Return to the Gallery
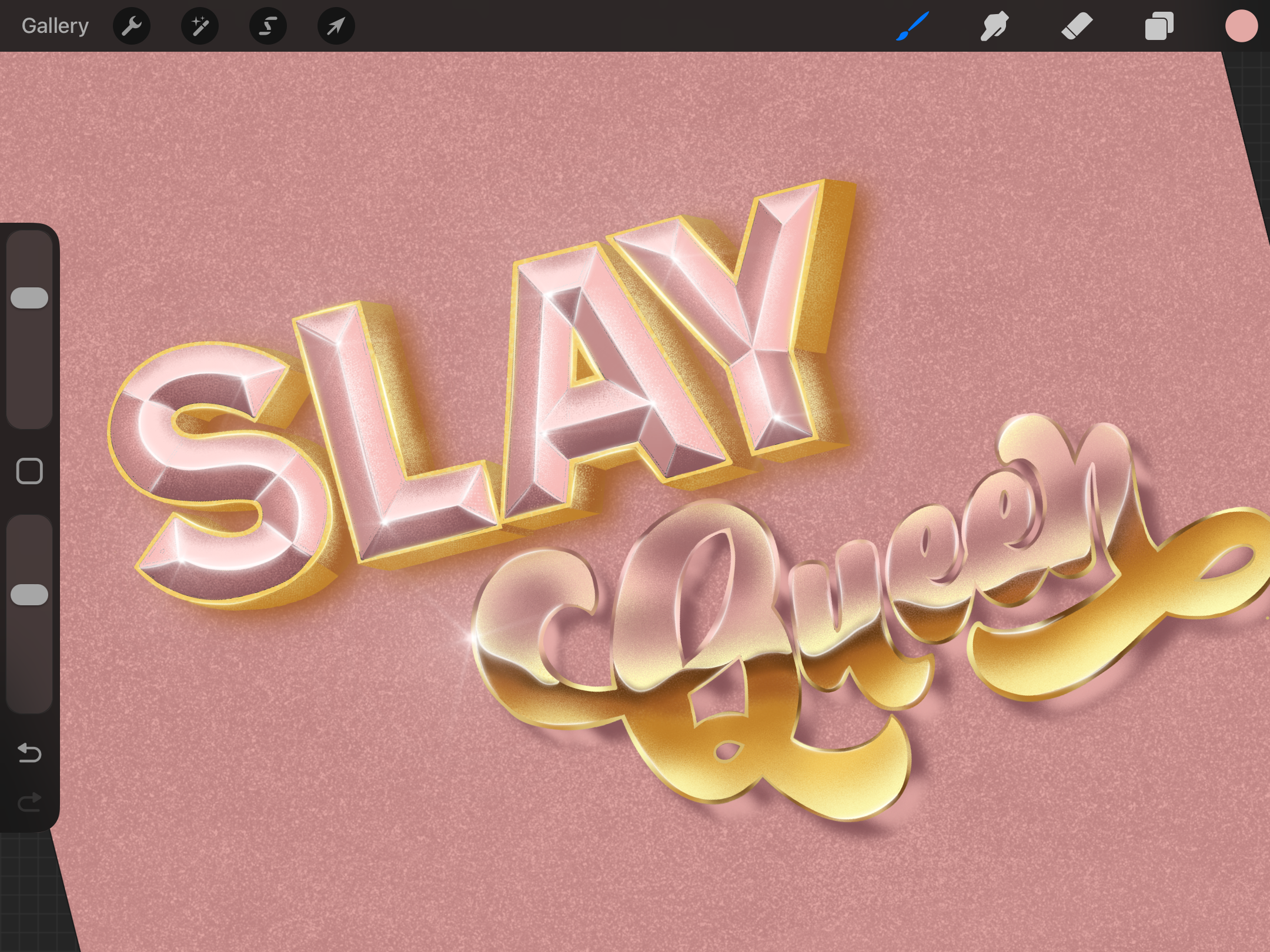The image size is (1270, 952). tap(55, 26)
